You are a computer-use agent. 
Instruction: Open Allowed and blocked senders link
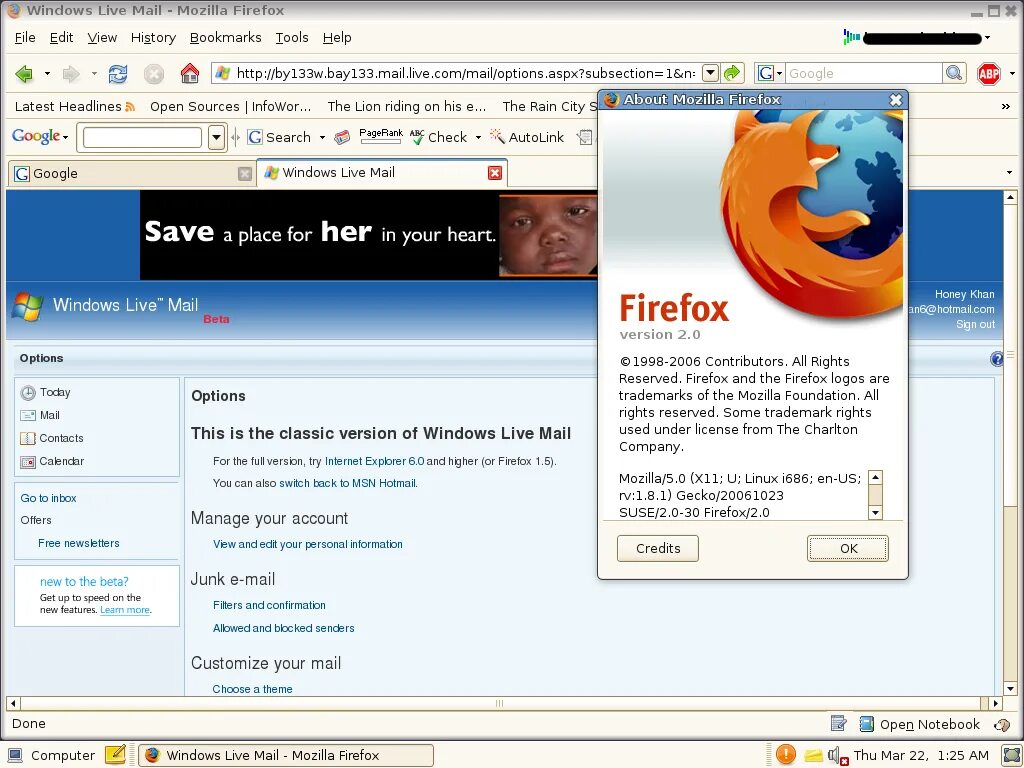283,628
